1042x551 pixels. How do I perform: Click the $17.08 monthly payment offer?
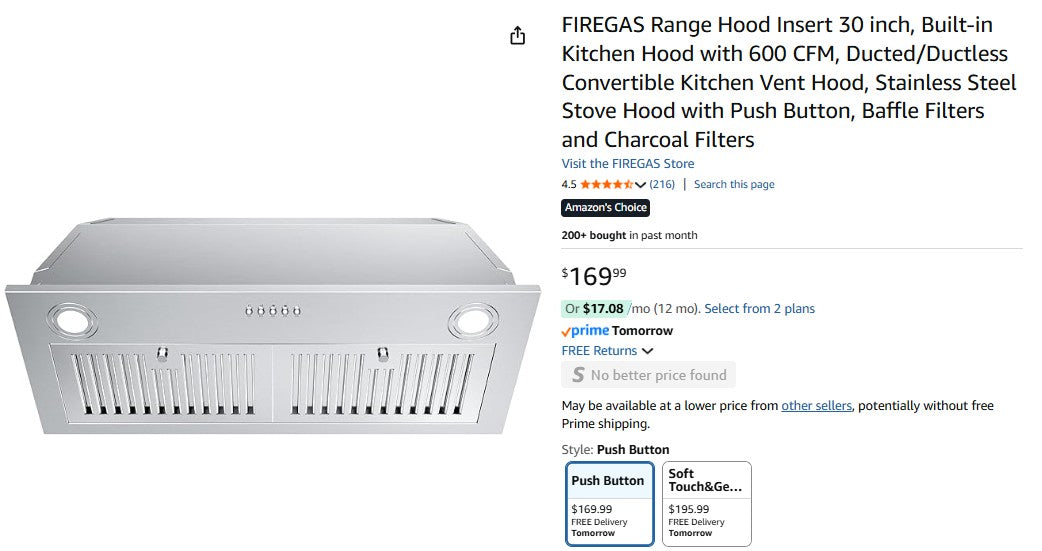click(x=603, y=309)
